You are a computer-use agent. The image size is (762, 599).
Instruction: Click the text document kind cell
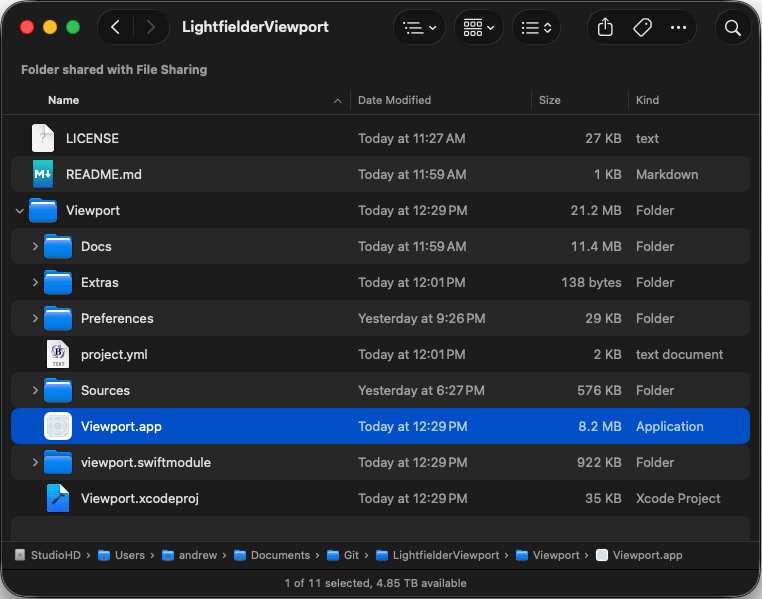[x=679, y=355]
